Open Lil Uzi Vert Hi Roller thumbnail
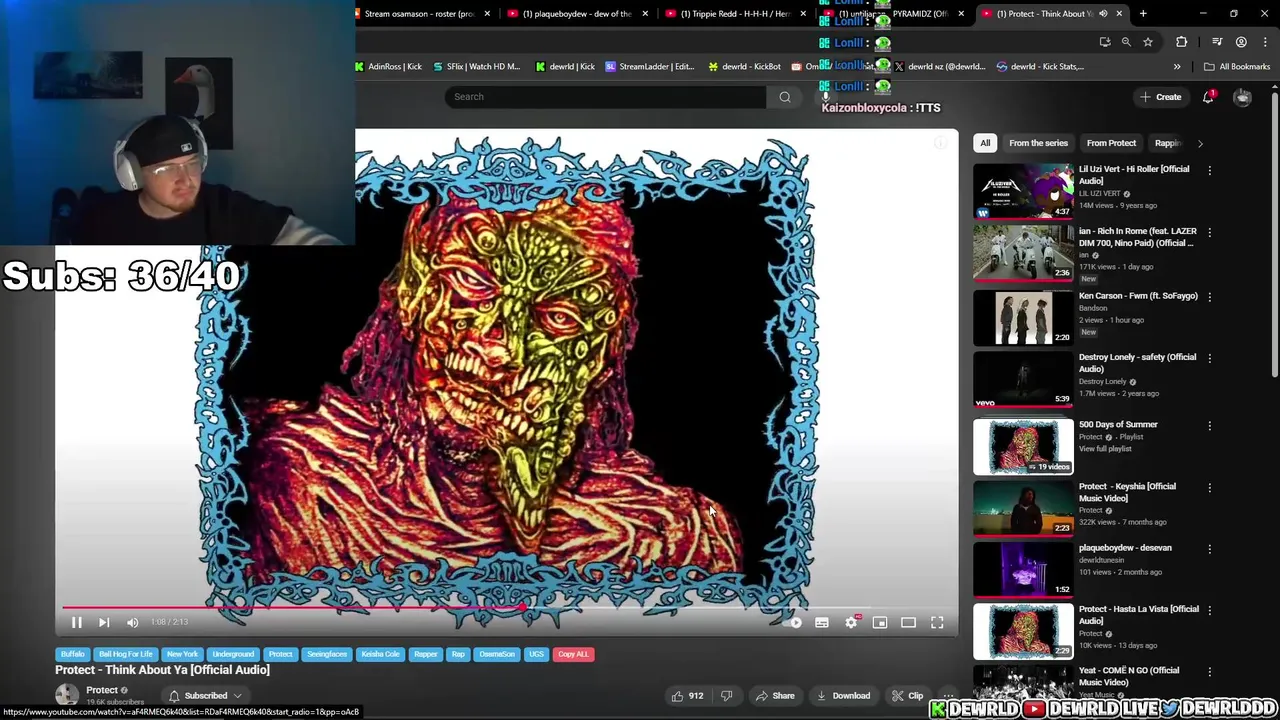The image size is (1280, 720). point(1023,191)
